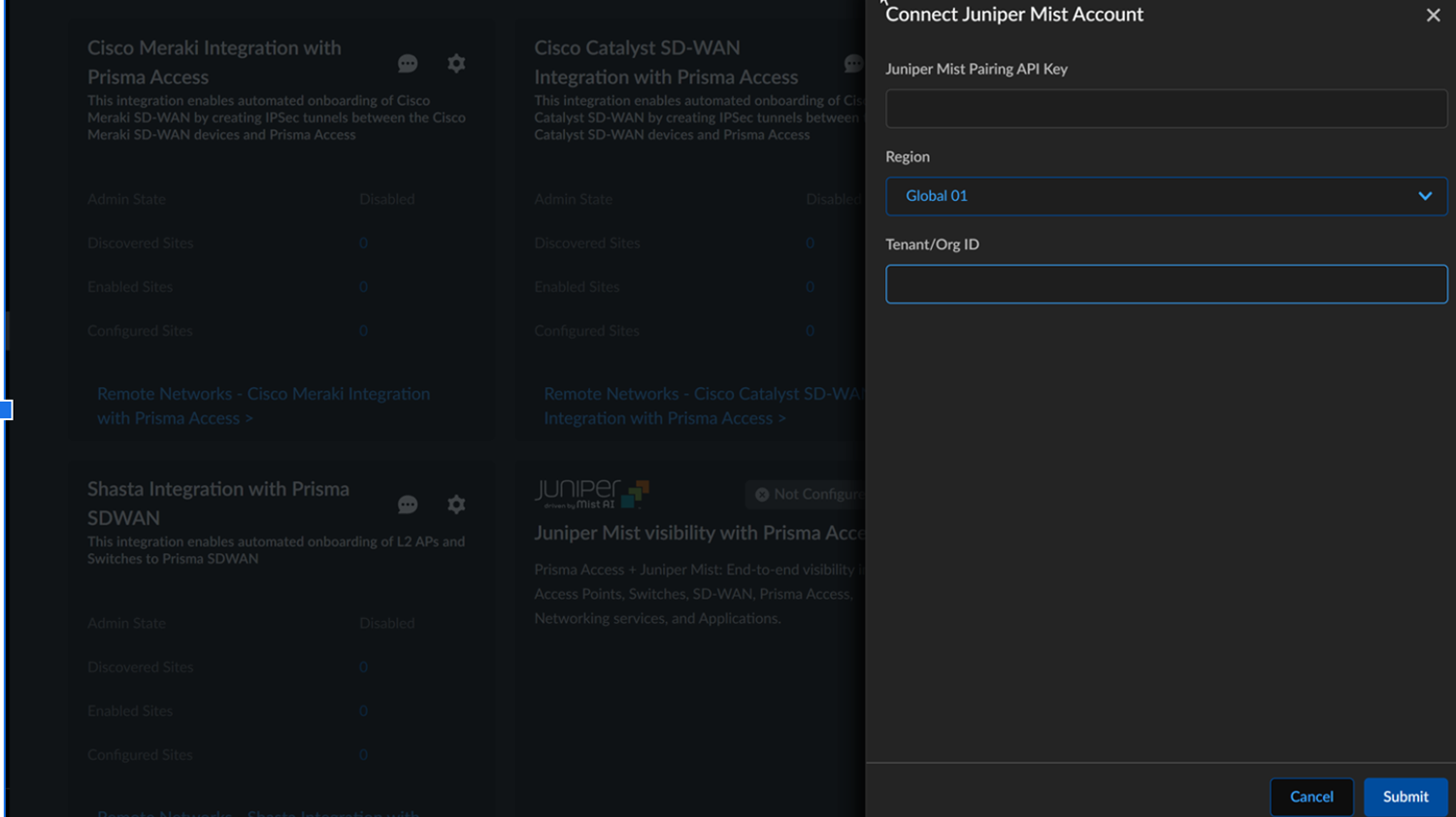Click the Juniper Mist visibility card title
1456x817 pixels.
(698, 533)
